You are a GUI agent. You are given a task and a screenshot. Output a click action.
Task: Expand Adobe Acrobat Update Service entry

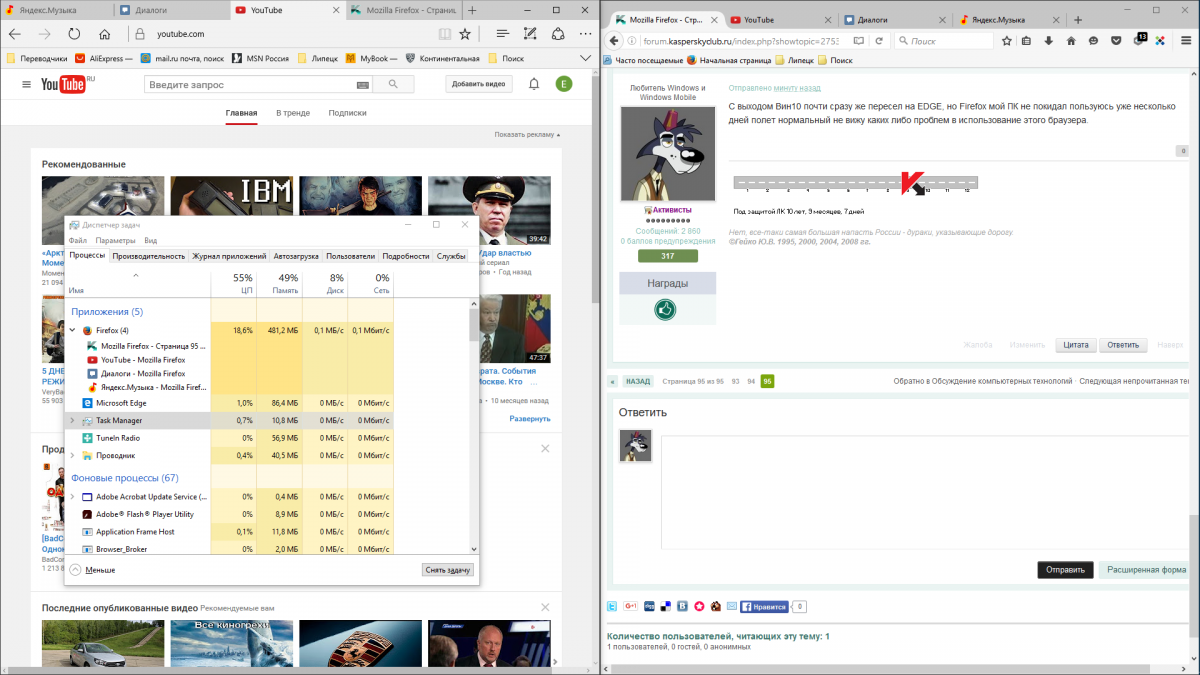coord(72,497)
